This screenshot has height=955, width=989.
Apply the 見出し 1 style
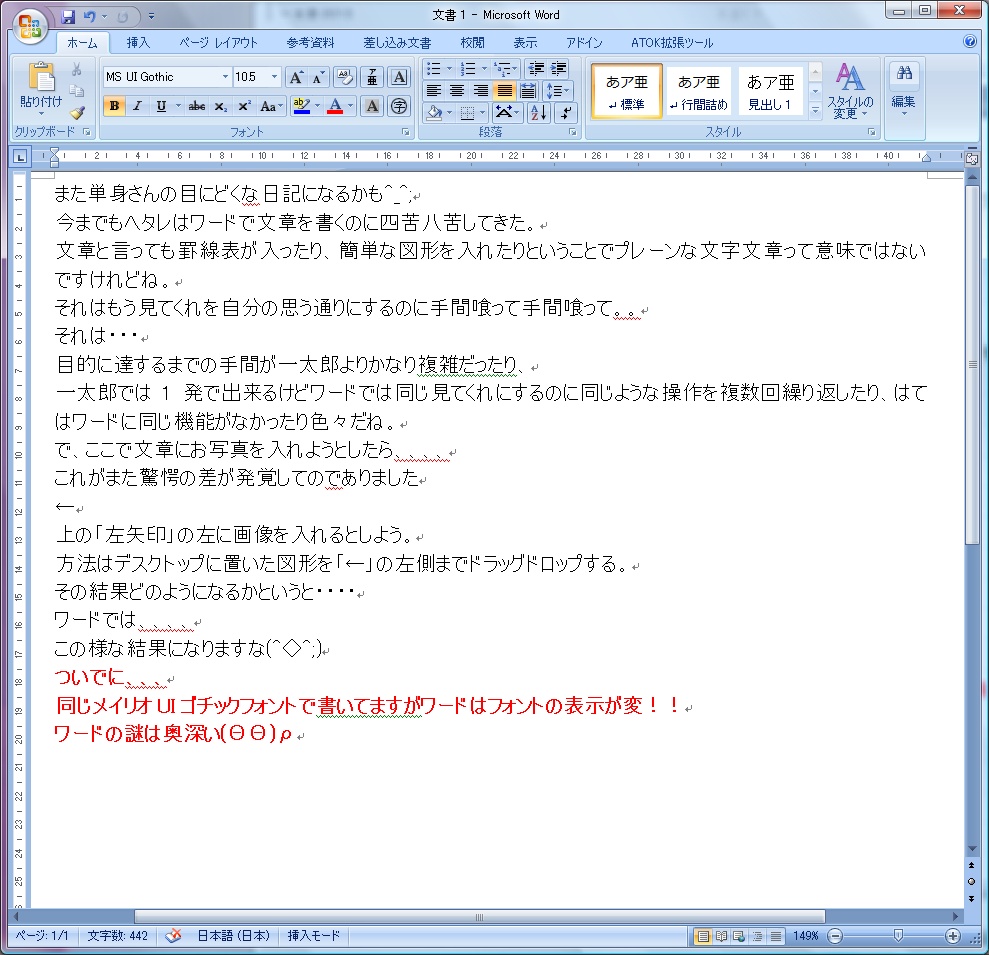click(770, 91)
